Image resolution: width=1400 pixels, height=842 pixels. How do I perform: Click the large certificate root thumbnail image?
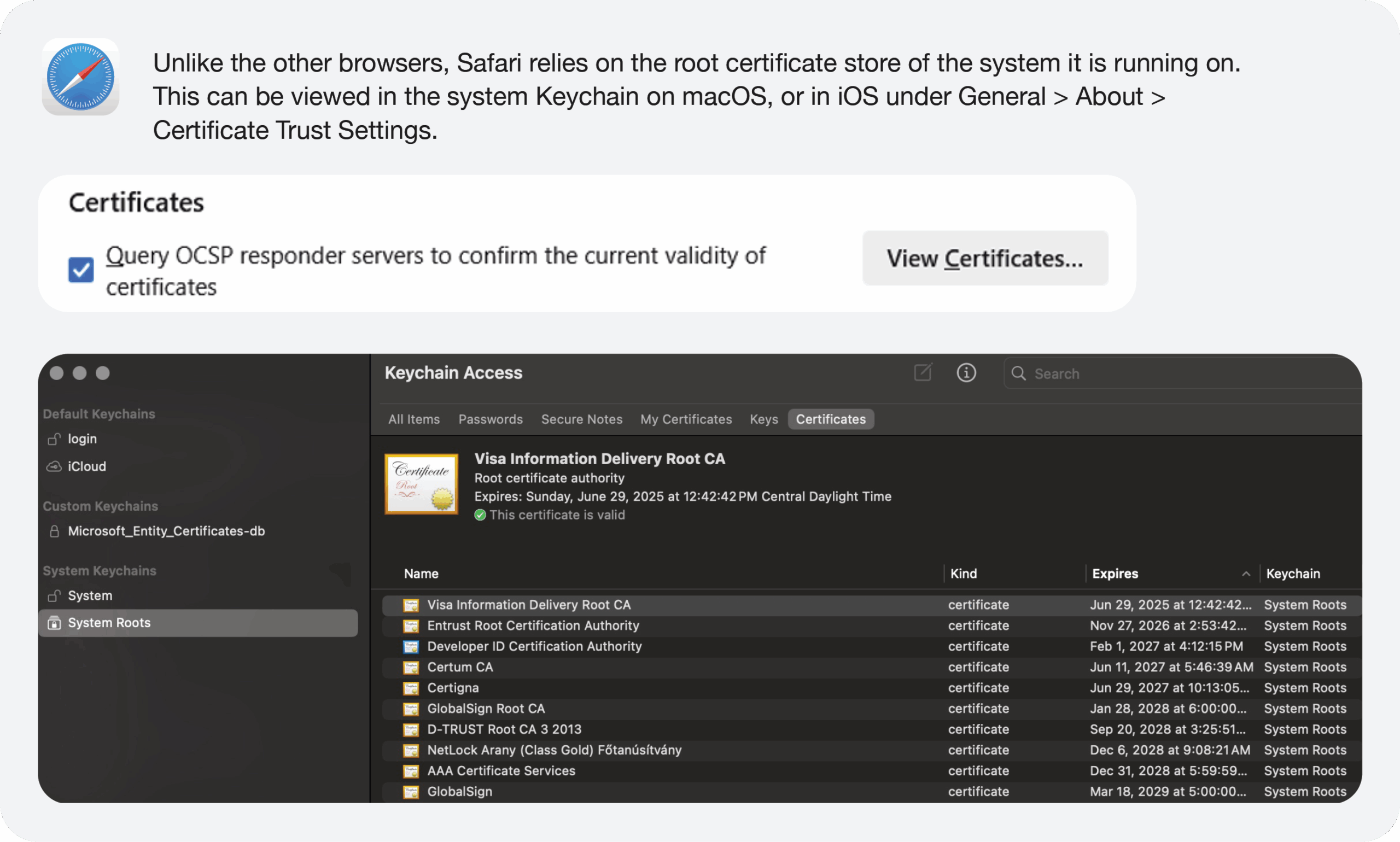pyautogui.click(x=421, y=484)
